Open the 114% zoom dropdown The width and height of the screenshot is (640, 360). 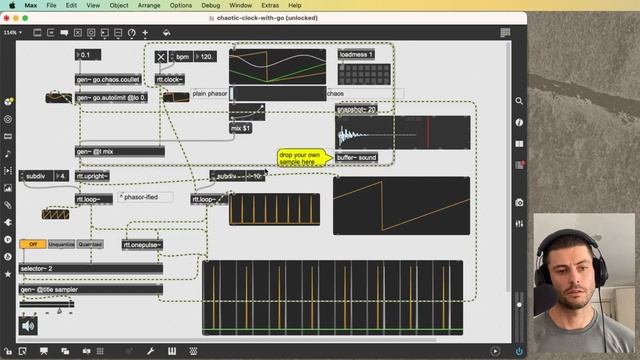(x=13, y=33)
